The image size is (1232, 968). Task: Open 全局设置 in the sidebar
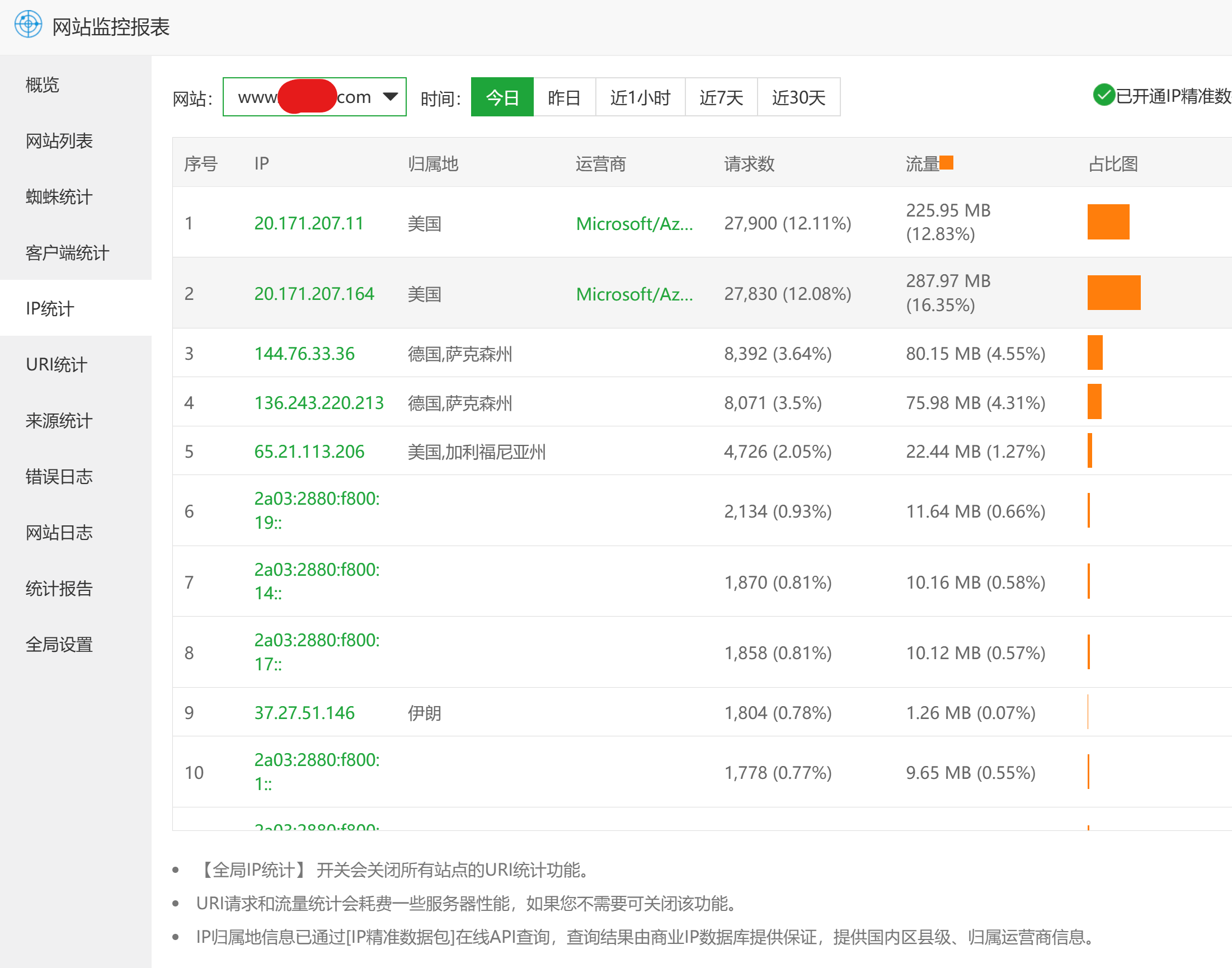[x=76, y=645]
